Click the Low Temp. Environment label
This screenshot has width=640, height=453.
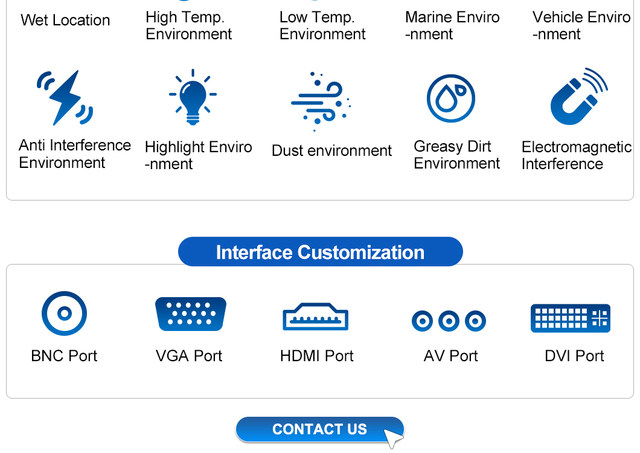click(x=322, y=25)
